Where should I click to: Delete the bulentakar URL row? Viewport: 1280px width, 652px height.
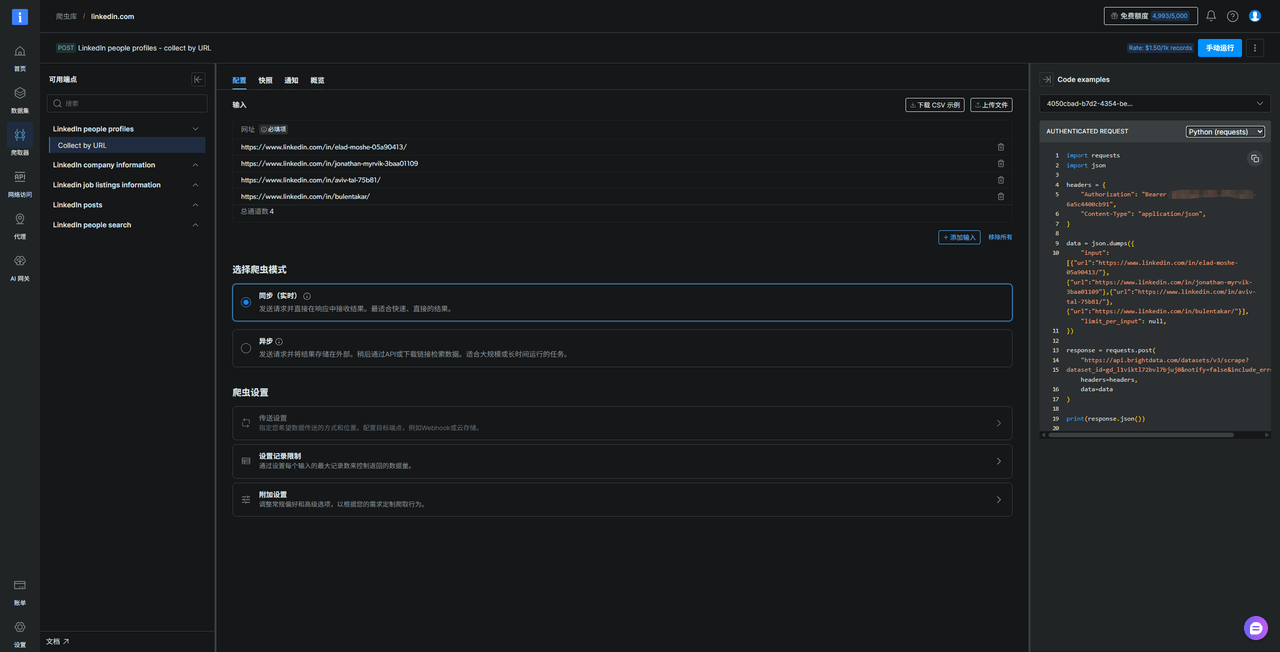pos(1001,196)
